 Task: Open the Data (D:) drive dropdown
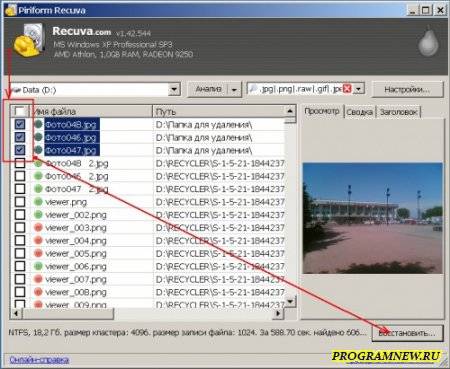tap(174, 90)
